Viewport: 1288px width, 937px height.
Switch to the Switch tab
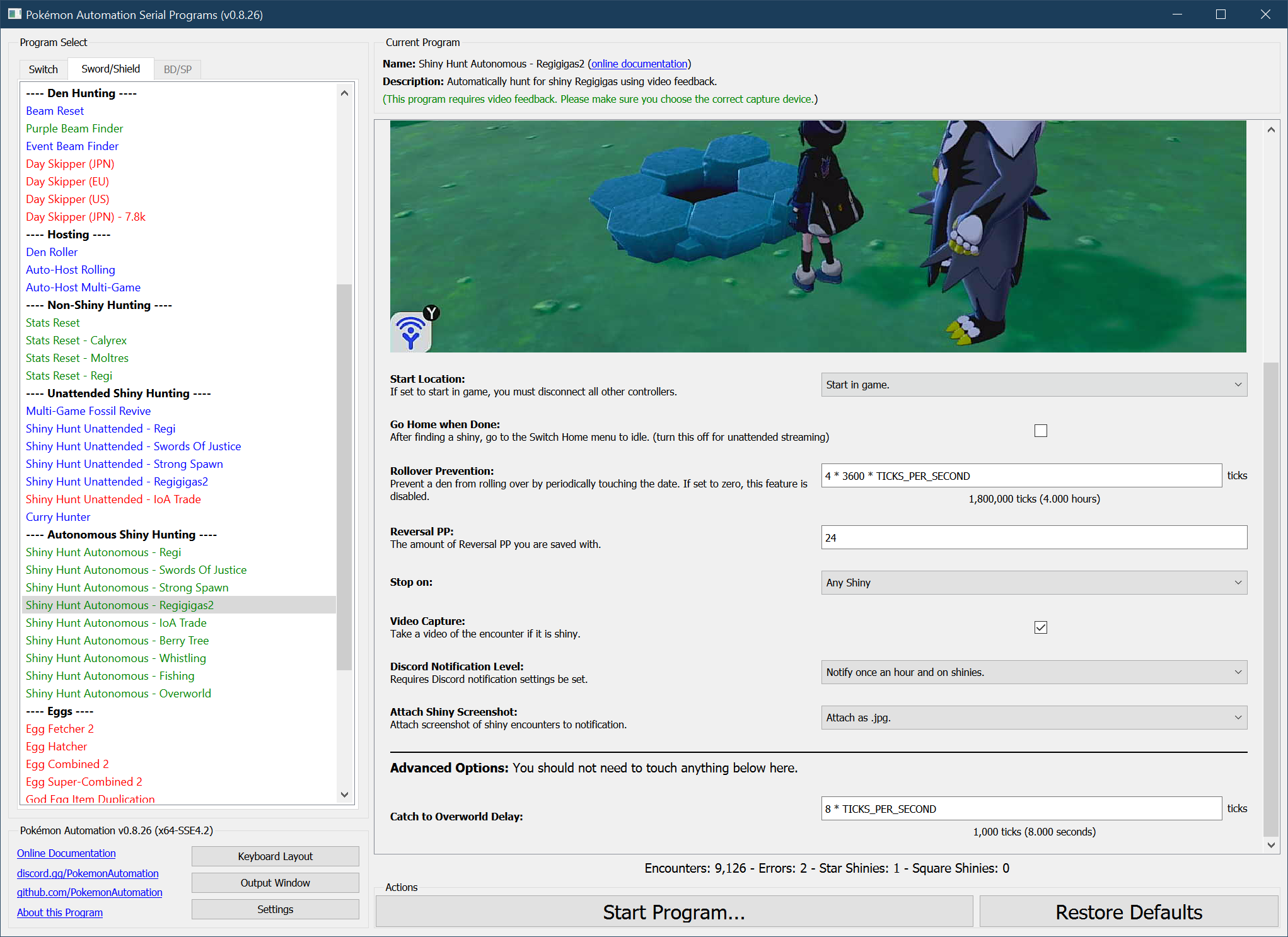click(x=43, y=69)
